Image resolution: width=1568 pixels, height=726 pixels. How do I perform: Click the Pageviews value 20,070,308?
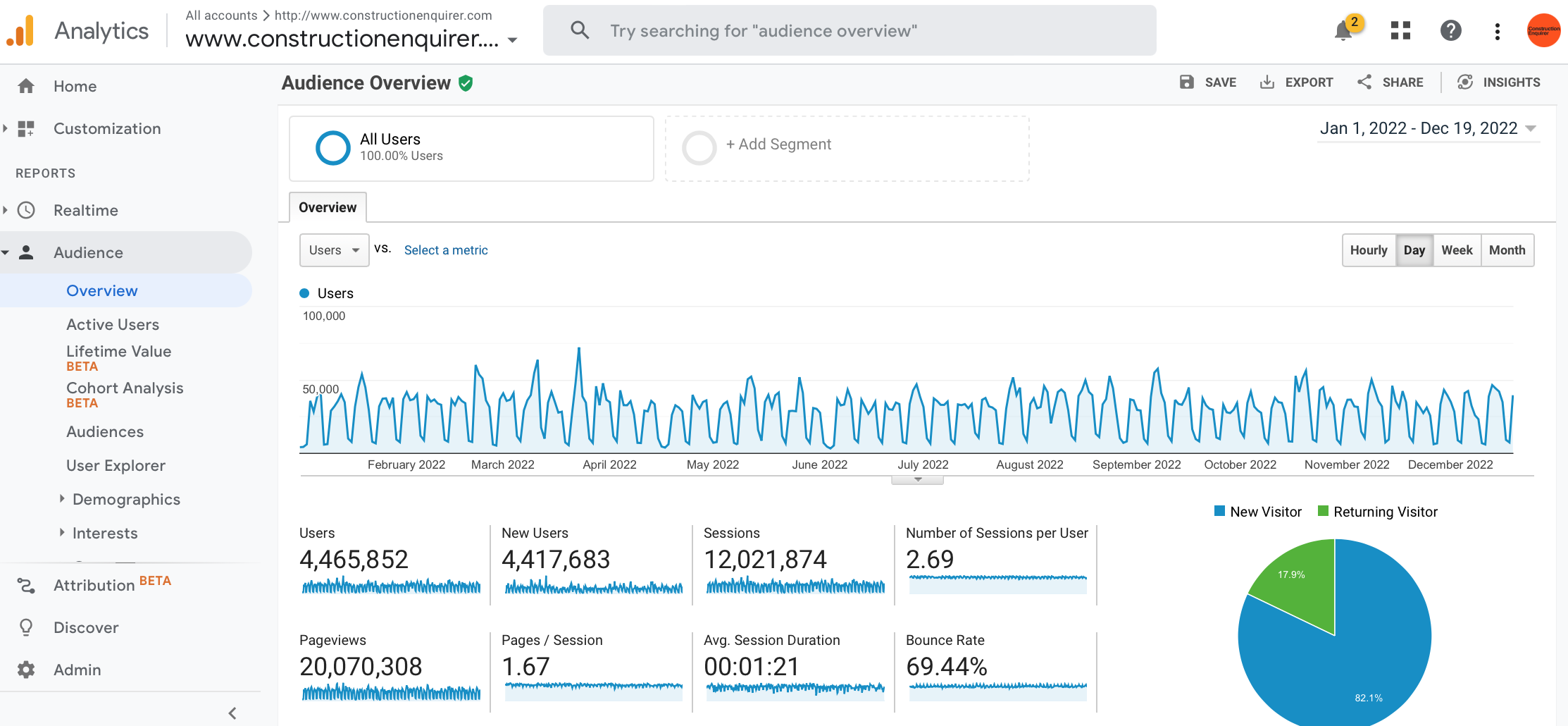click(x=361, y=667)
